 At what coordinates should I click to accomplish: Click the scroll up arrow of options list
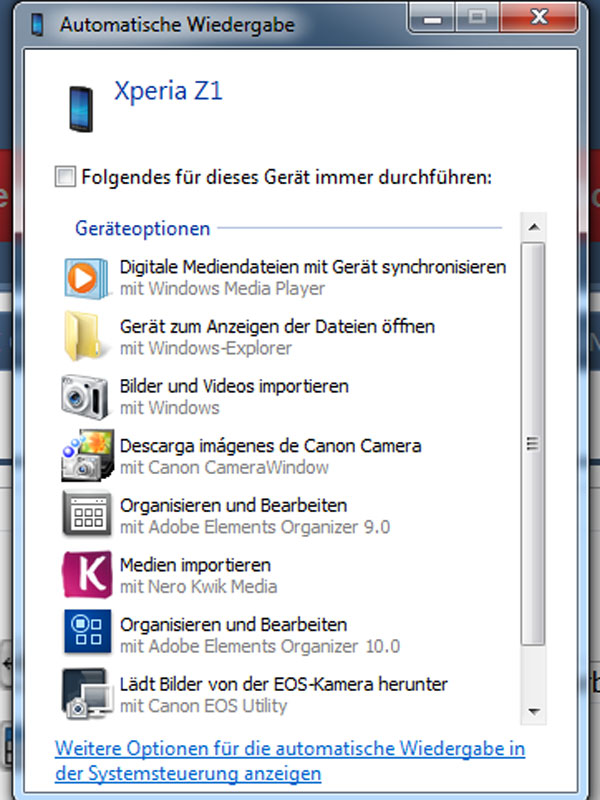click(534, 226)
